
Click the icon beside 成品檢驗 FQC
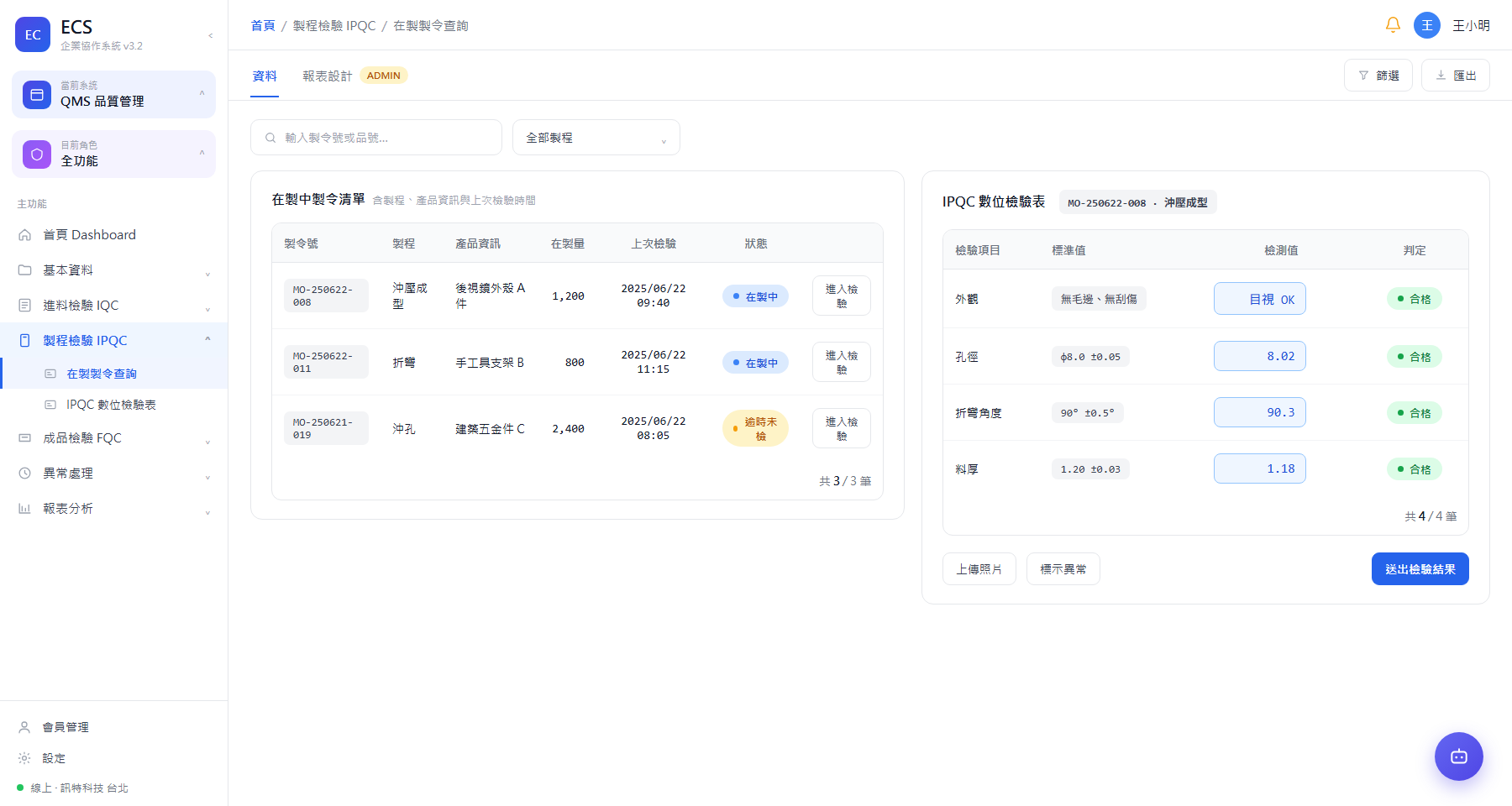(25, 438)
